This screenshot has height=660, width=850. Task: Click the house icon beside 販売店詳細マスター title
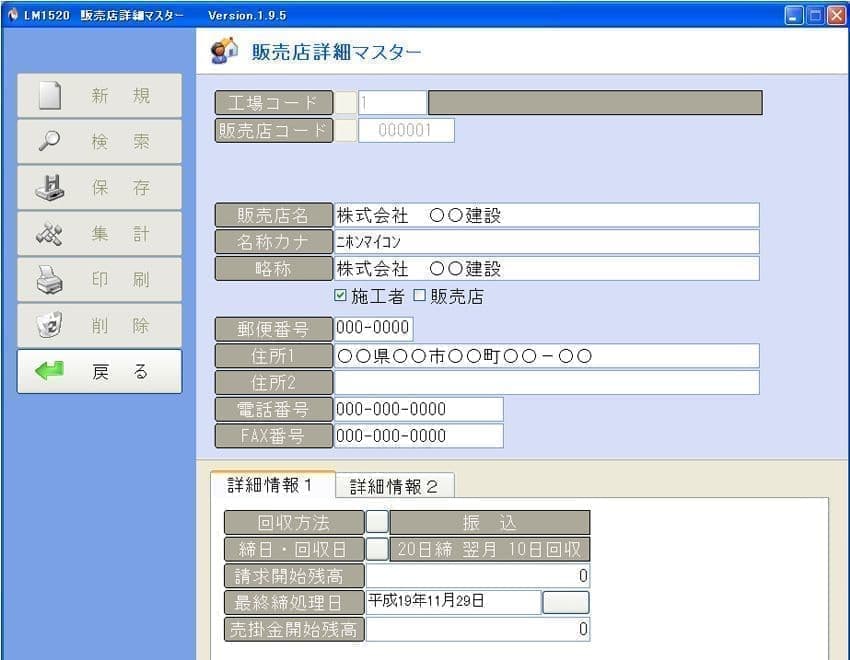point(225,51)
